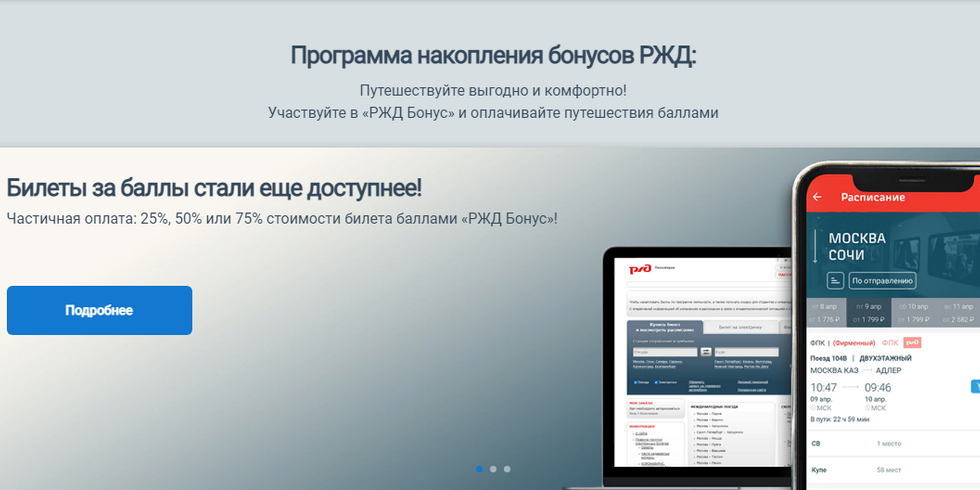
Task: Go to the third carousel slide dot
Action: pyautogui.click(x=507, y=468)
